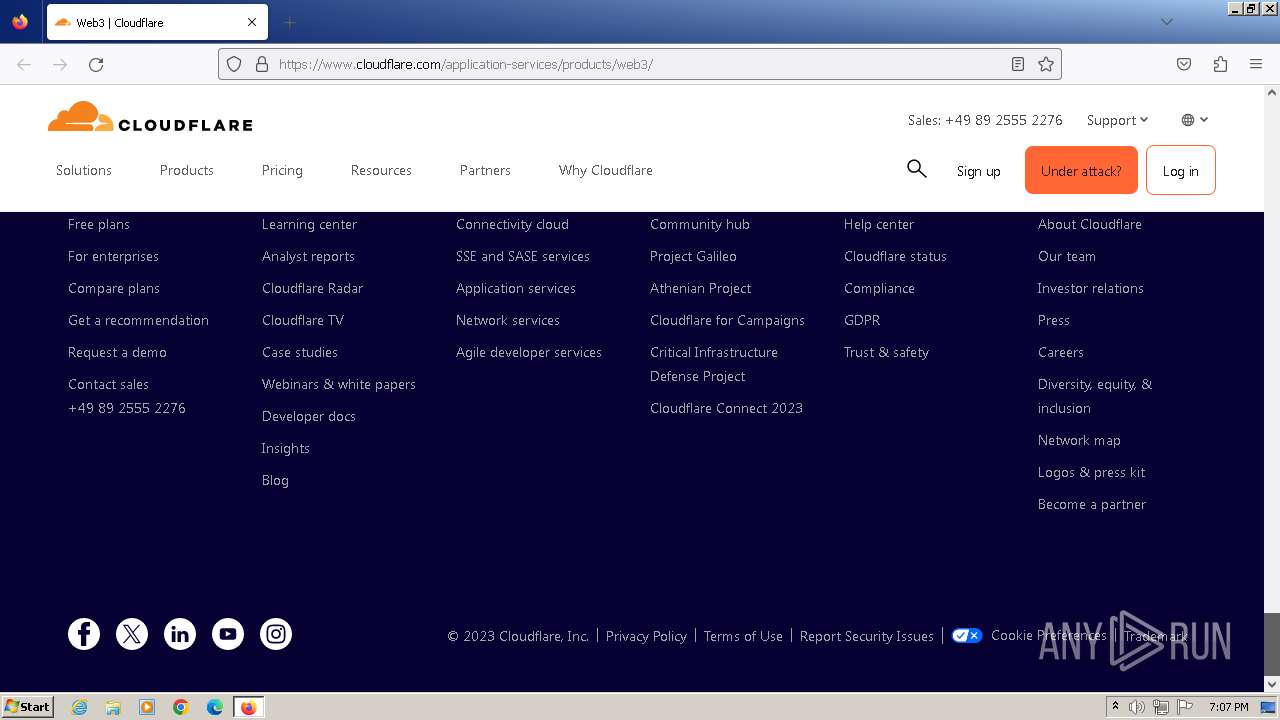The image size is (1280, 720).
Task: List all tabs dropdown arrow
Action: (x=1166, y=22)
